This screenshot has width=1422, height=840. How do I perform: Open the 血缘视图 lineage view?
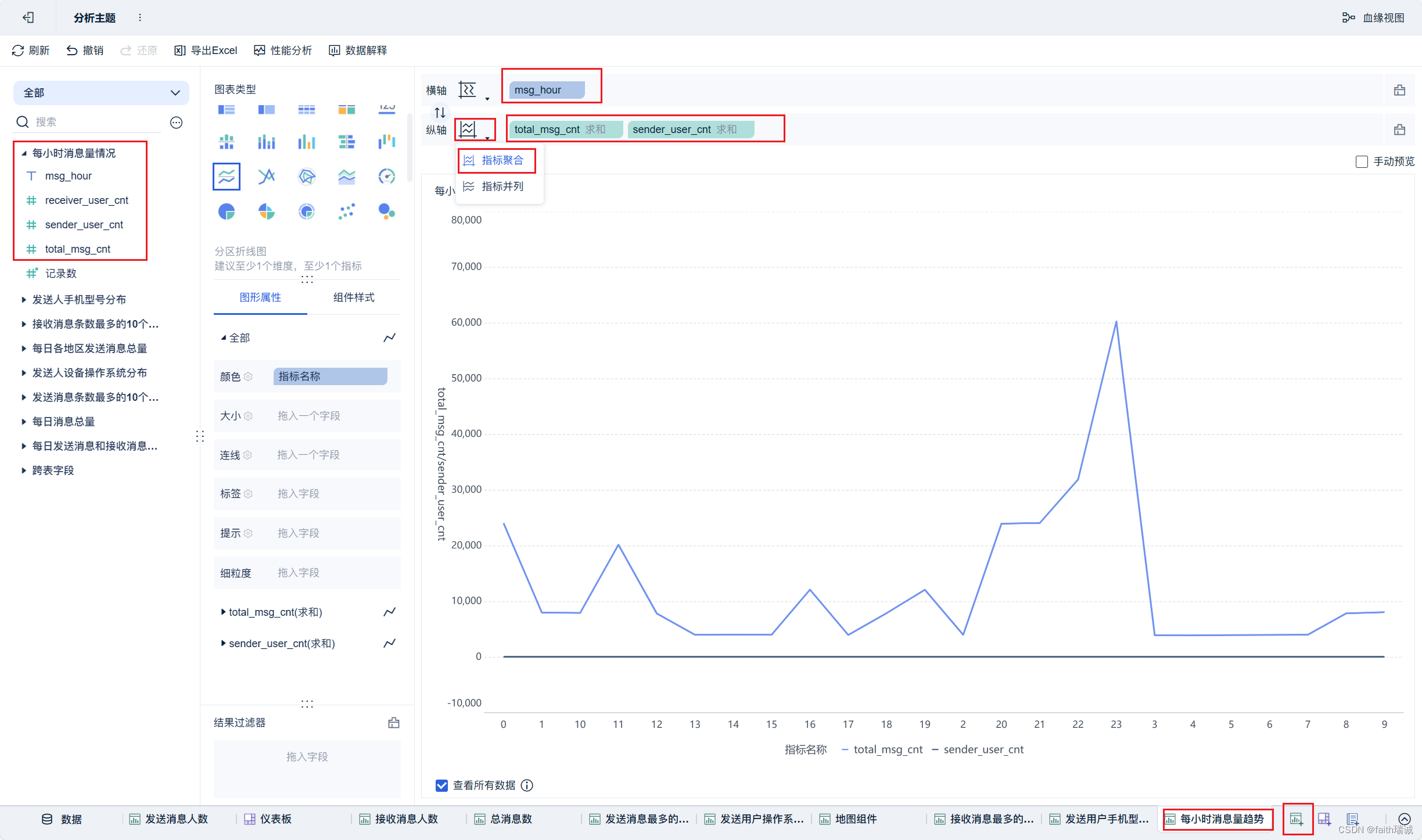[x=1374, y=18]
